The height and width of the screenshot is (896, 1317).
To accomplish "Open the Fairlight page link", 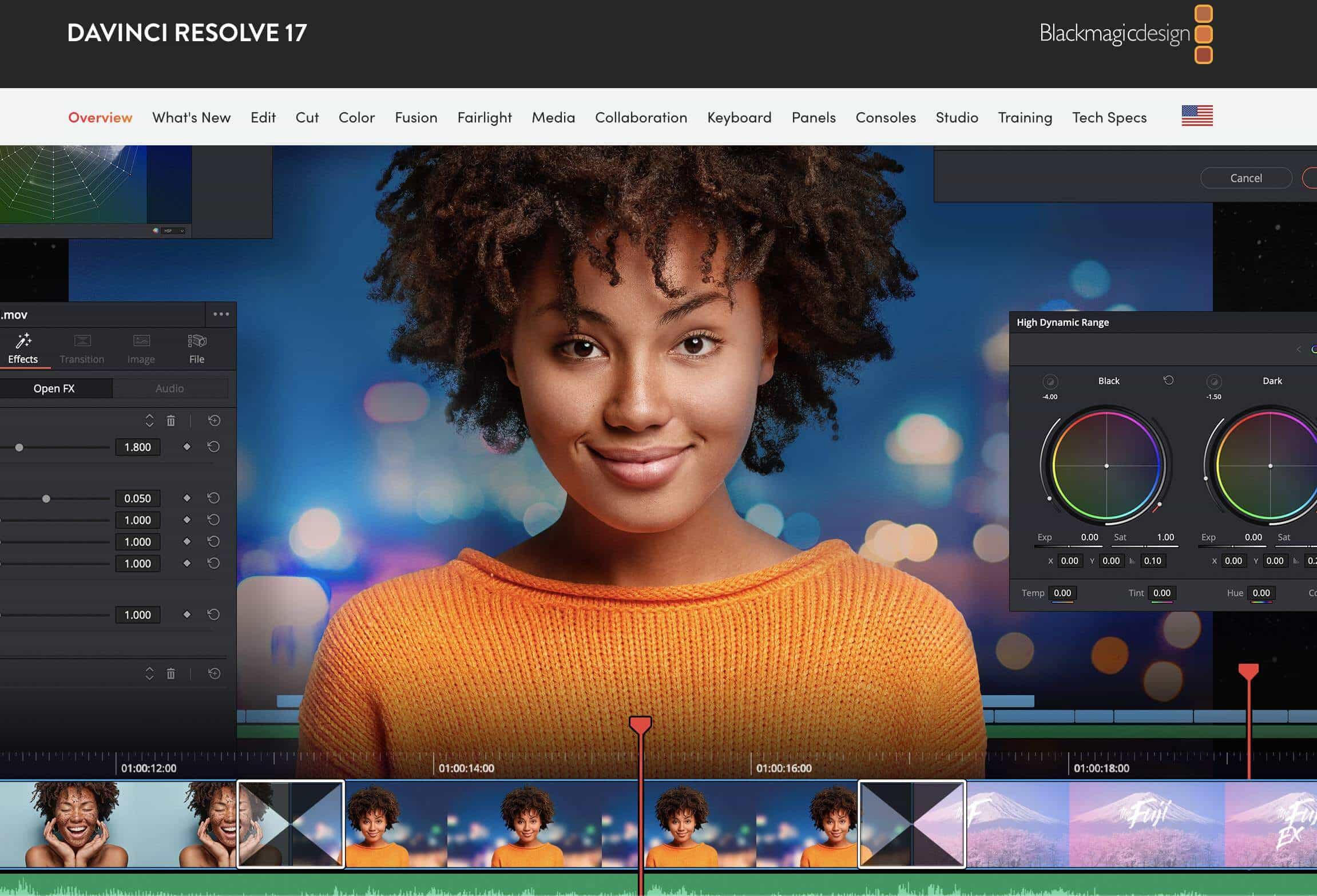I will (x=485, y=117).
